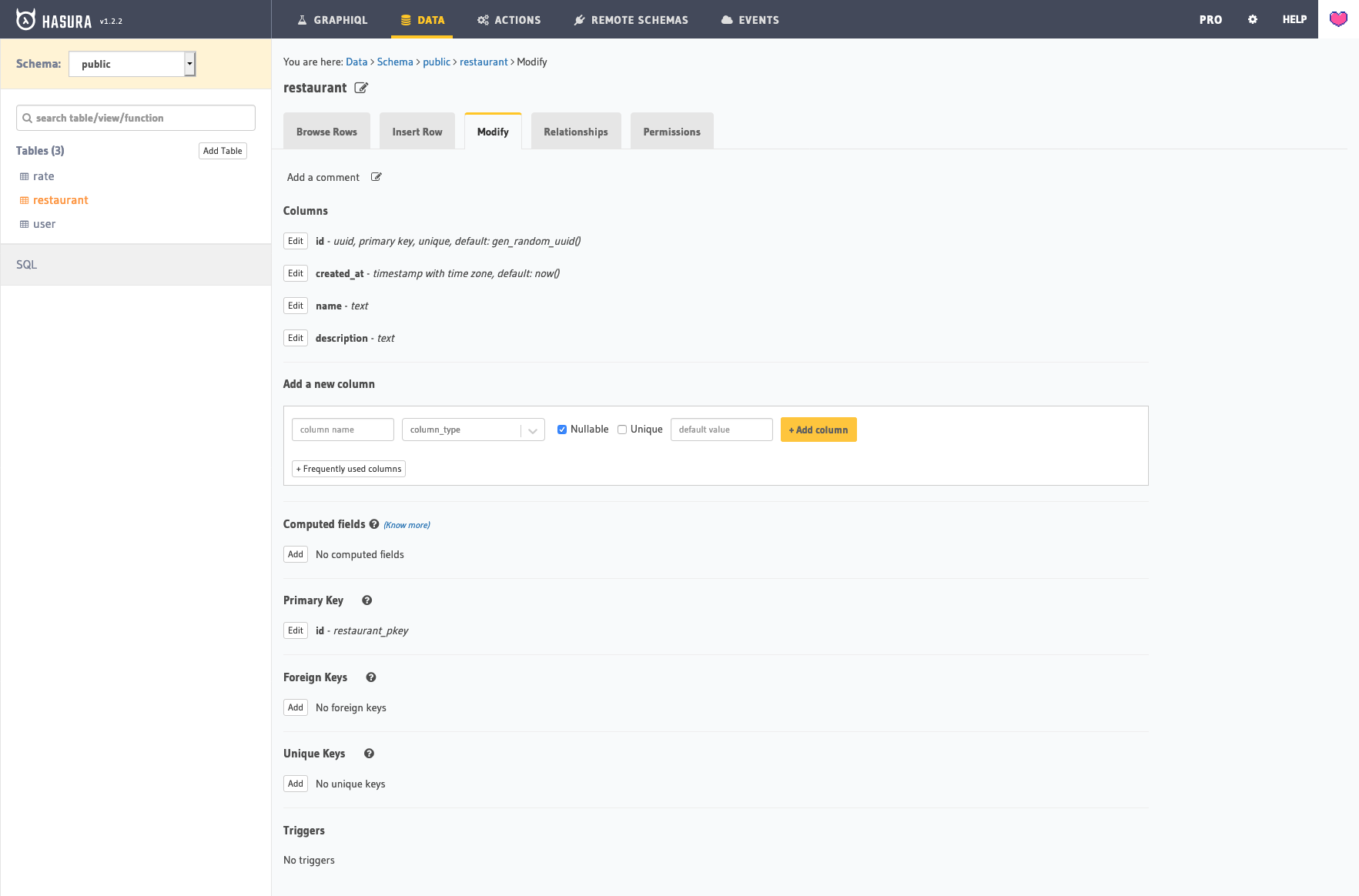Click Data breadcrumb link
The height and width of the screenshot is (896, 1359).
pos(356,62)
